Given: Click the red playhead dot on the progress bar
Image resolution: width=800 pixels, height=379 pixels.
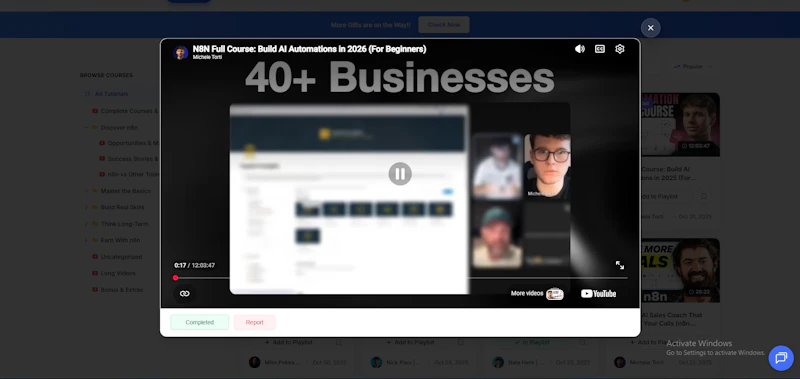Looking at the screenshot, I should tap(176, 278).
